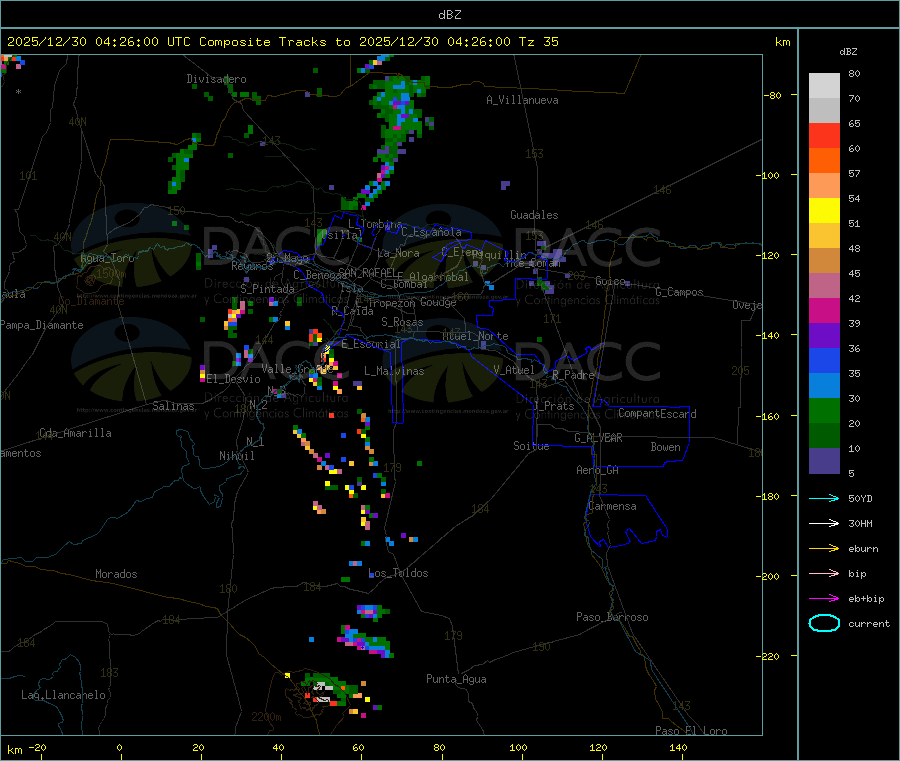The height and width of the screenshot is (761, 900).
Task: Click the 'dBZ' title at the top
Action: [449, 14]
